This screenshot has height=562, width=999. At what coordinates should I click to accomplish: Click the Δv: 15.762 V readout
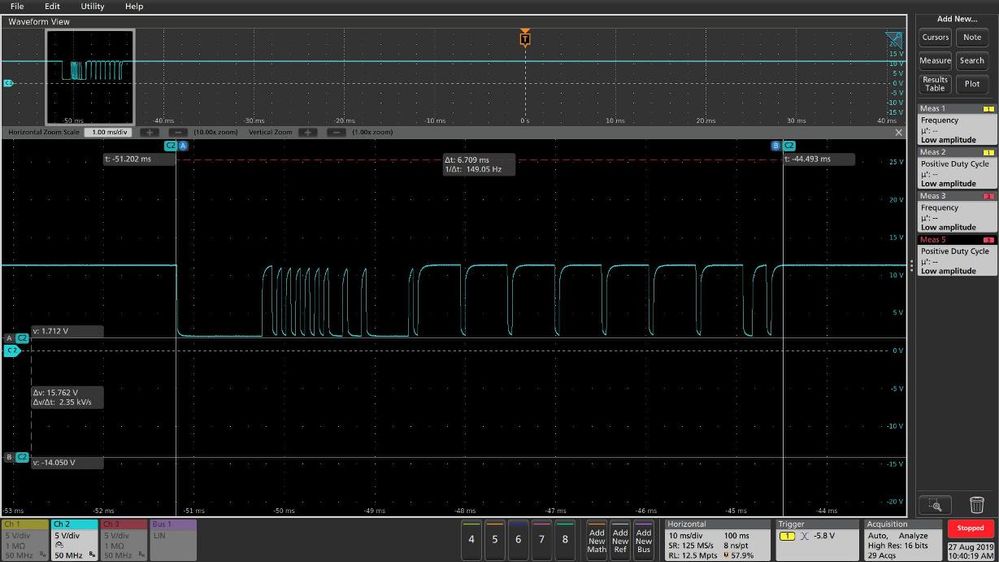[67, 398]
